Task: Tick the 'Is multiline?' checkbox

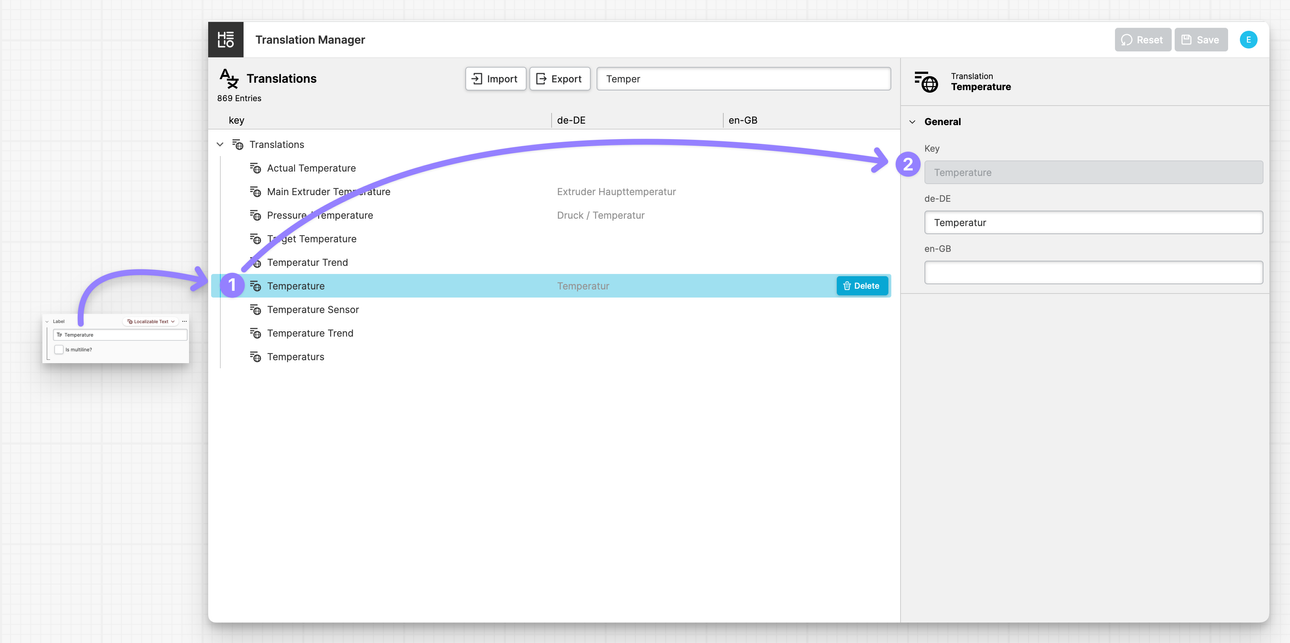Action: click(59, 350)
